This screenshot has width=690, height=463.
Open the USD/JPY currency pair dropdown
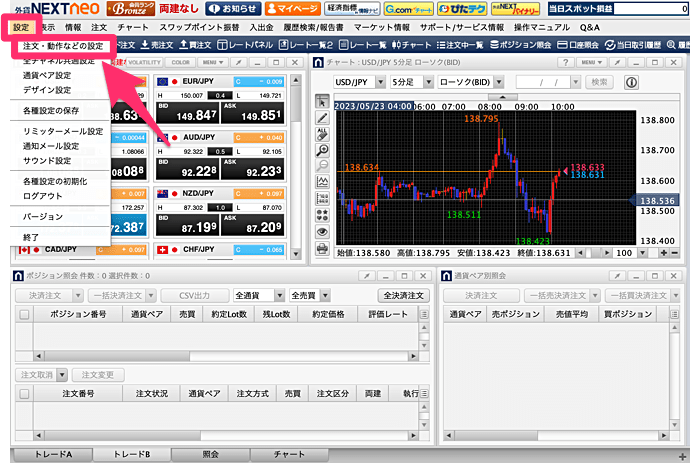381,82
